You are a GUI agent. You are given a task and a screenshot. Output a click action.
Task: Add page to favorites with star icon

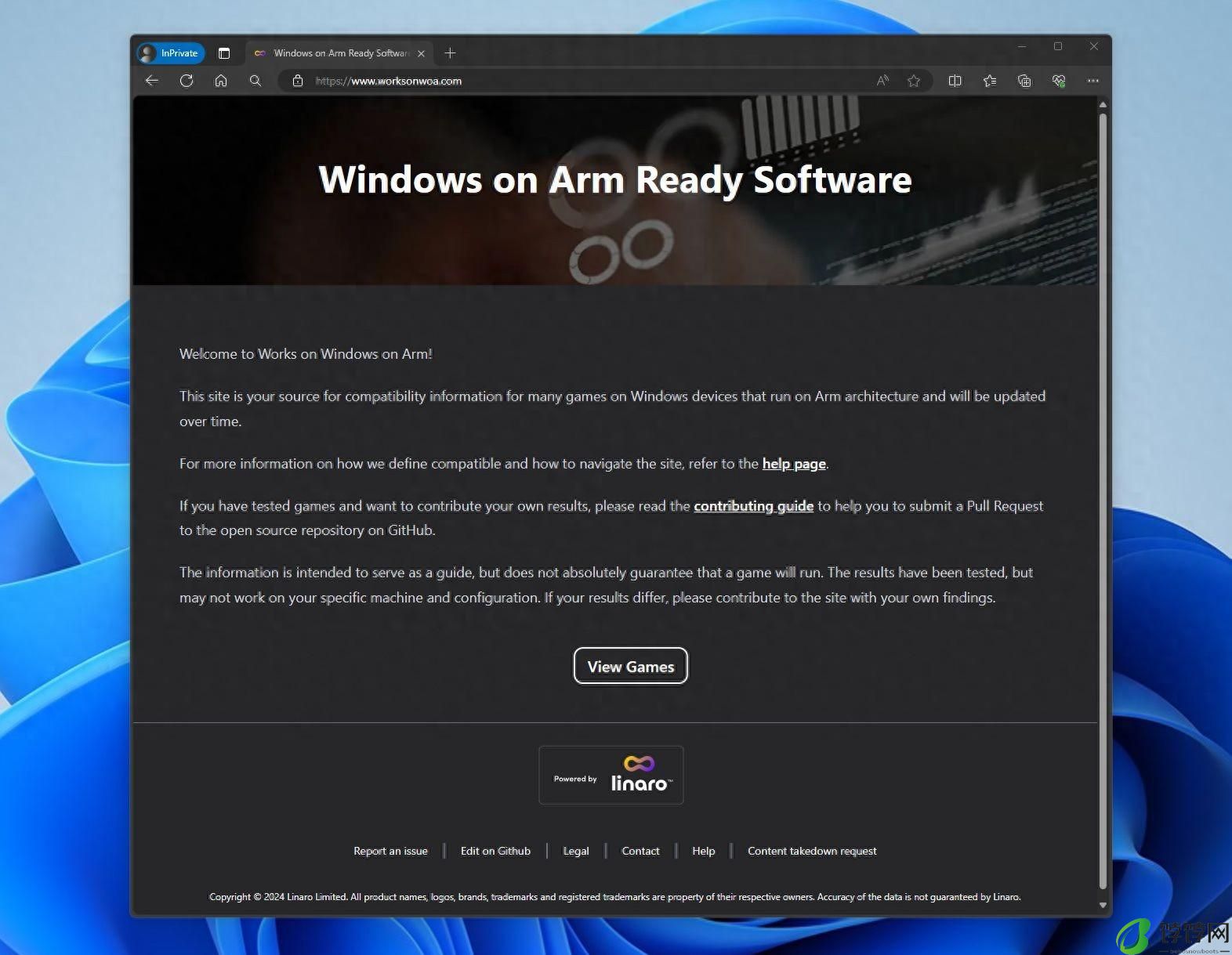914,81
